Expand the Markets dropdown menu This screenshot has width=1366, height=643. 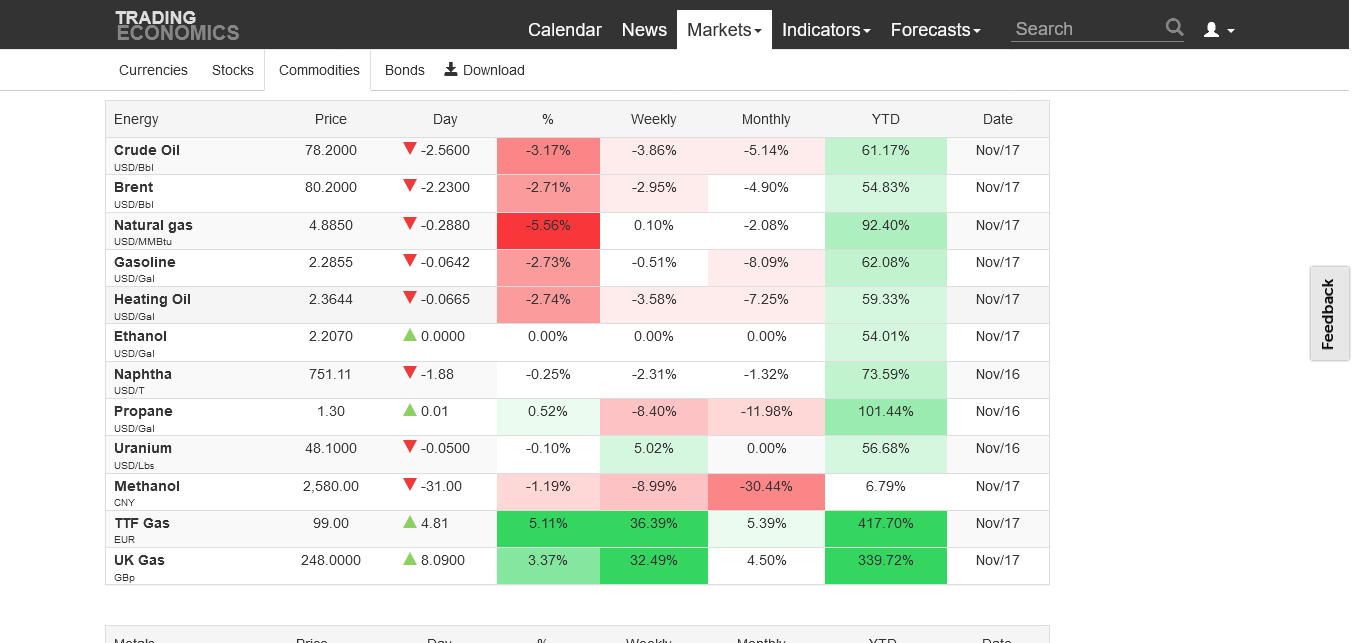[x=724, y=30]
